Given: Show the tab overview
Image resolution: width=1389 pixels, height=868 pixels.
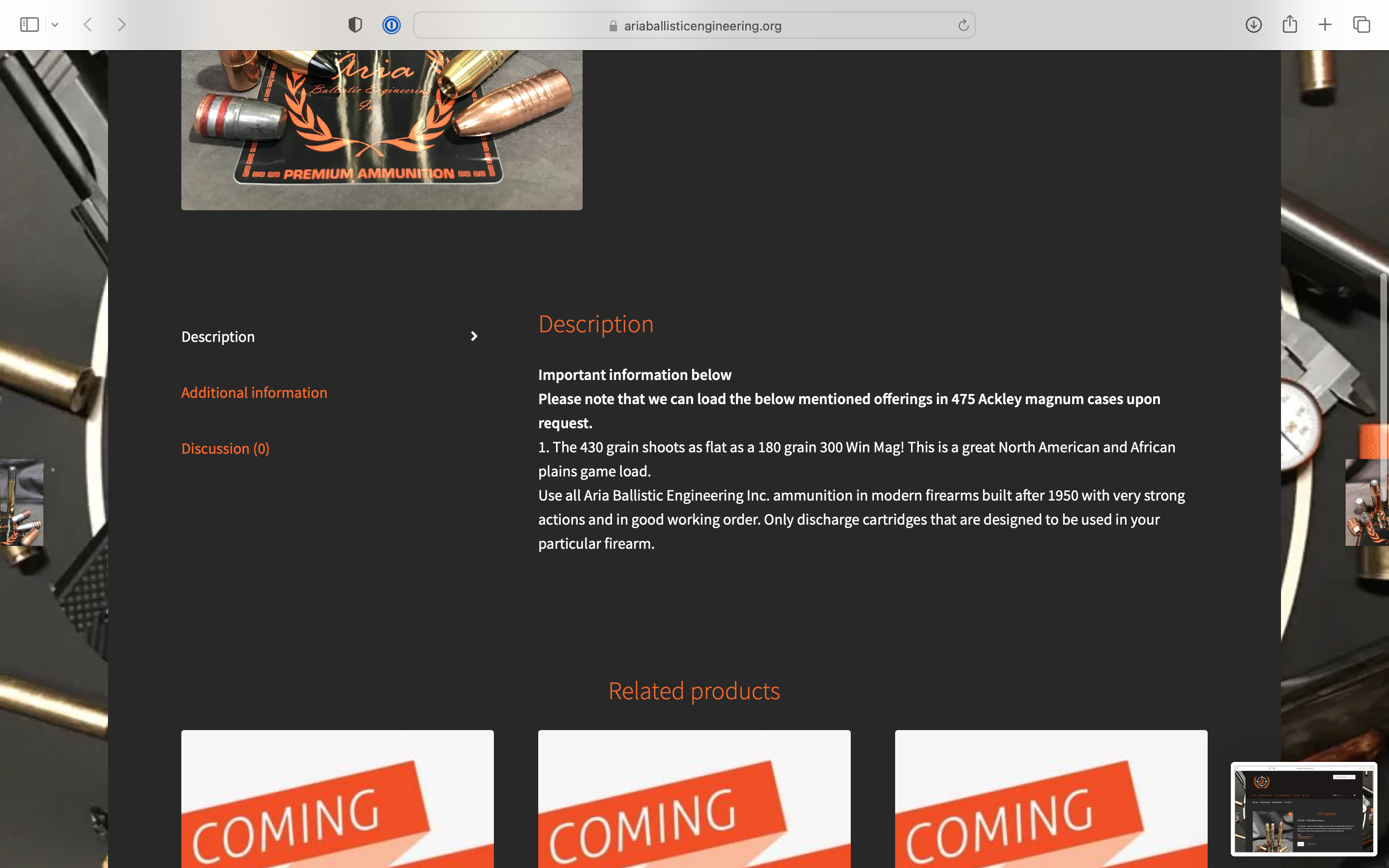Looking at the screenshot, I should [1362, 25].
